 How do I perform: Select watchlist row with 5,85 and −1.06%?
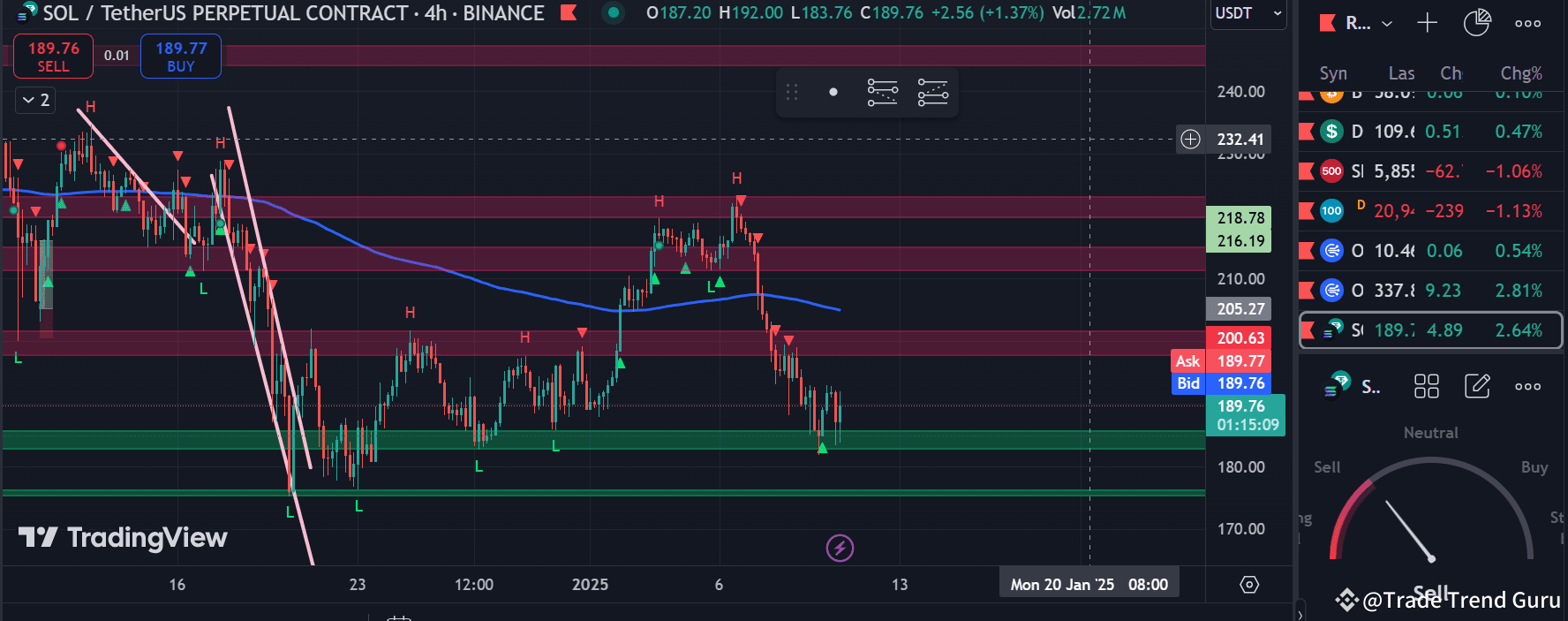1430,171
